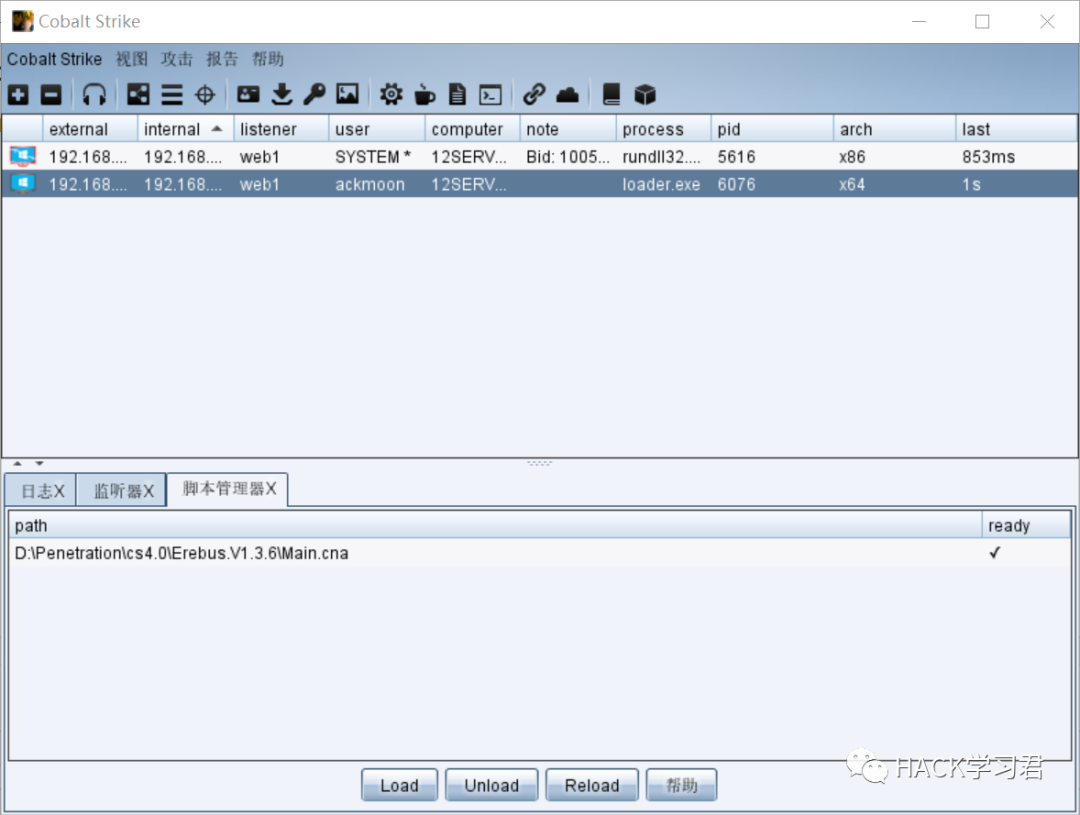Sort by the internal column header
1080x815 pixels.
tap(186, 130)
